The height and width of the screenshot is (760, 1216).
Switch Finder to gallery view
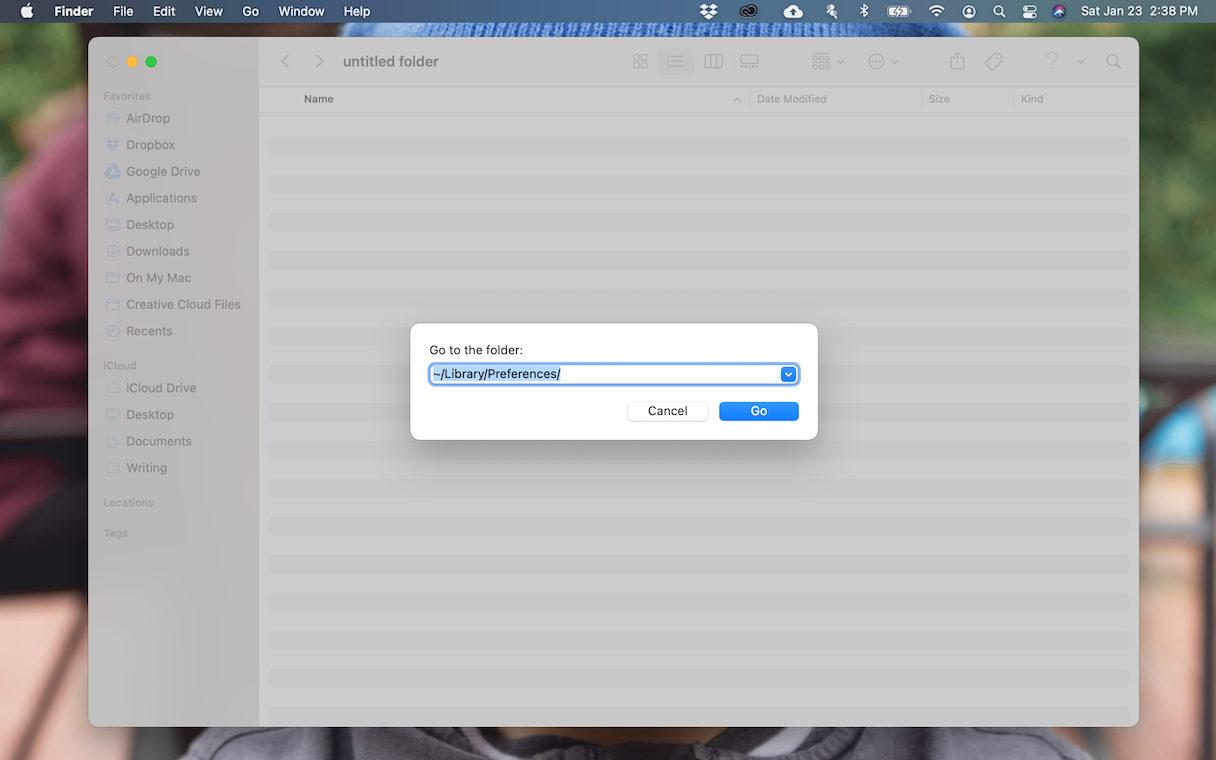pos(749,62)
